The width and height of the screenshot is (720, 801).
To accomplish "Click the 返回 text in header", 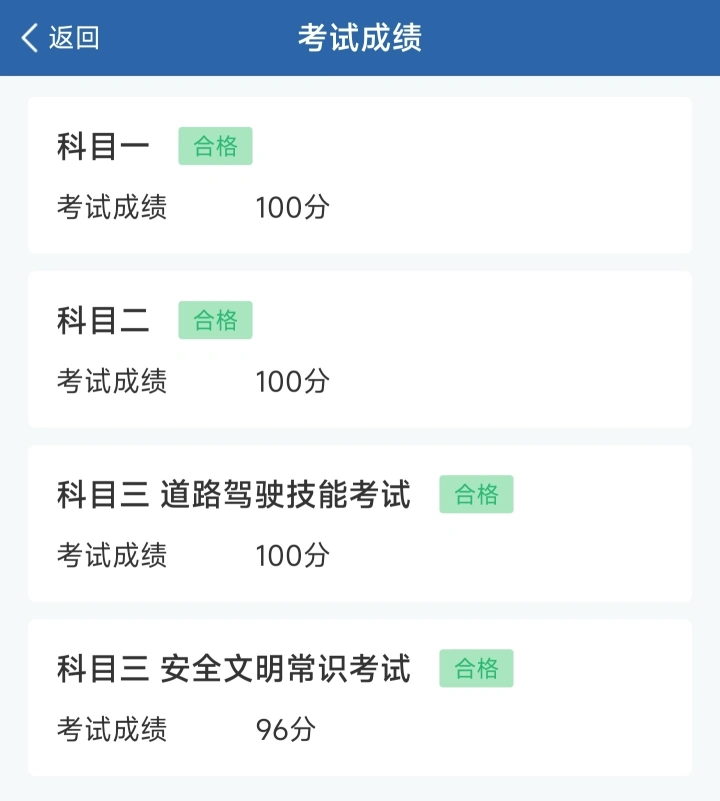I will 74,38.
